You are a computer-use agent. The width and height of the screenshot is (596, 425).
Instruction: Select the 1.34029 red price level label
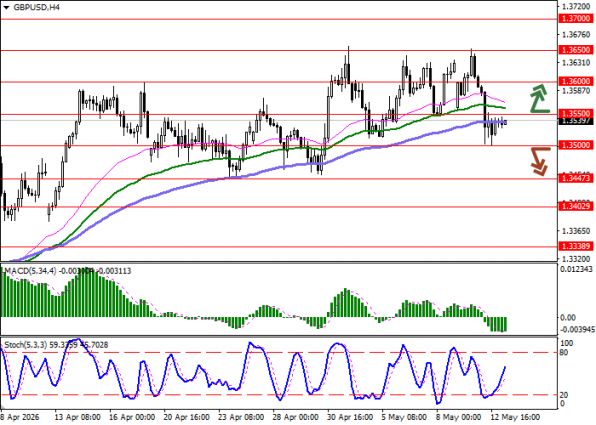click(x=575, y=206)
